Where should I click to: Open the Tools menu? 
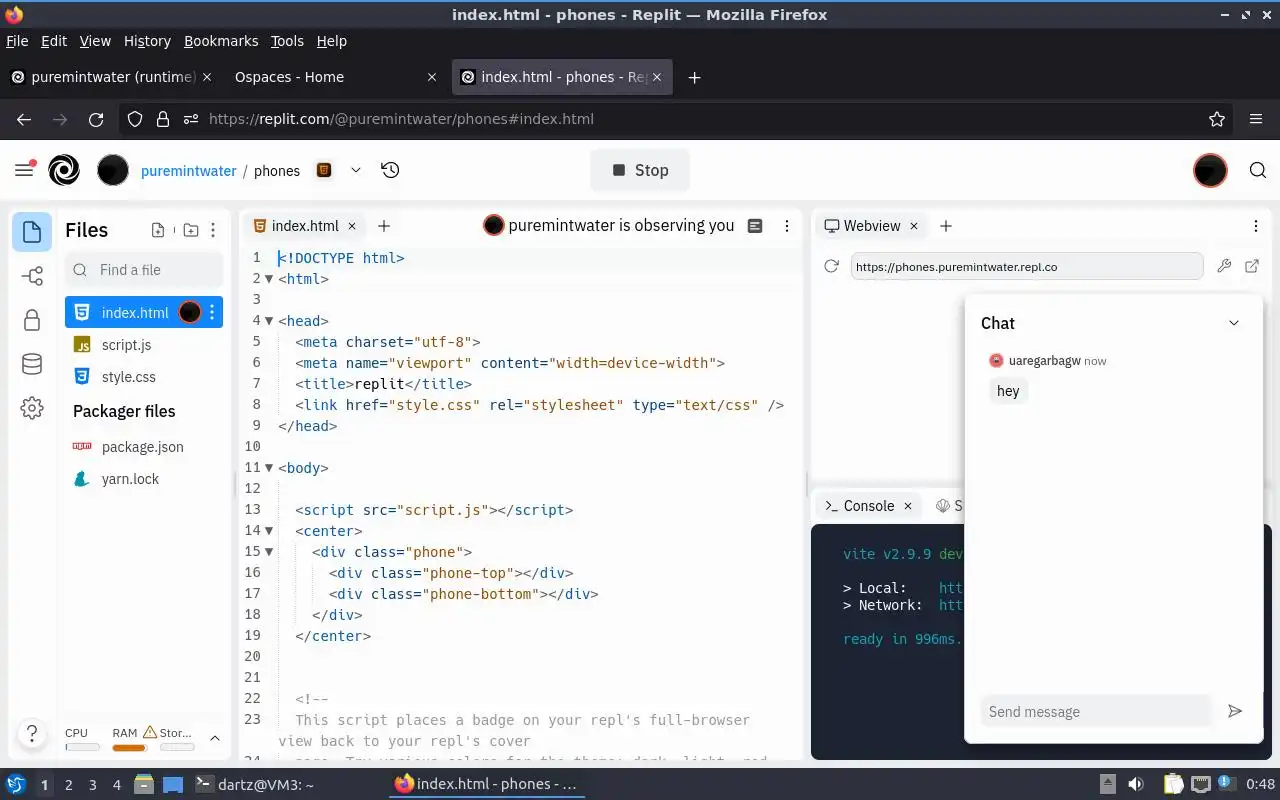pos(287,41)
